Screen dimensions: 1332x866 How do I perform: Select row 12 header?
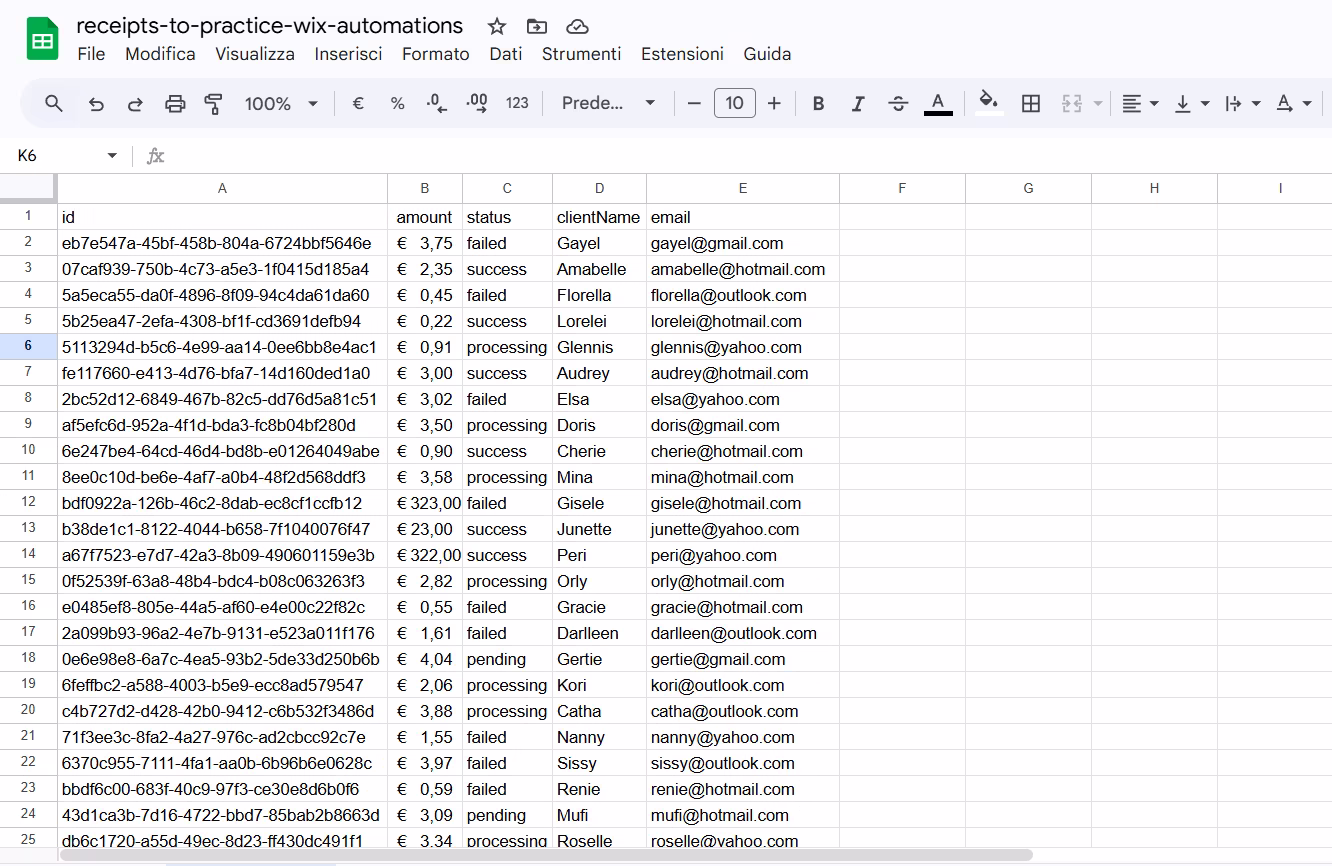pyautogui.click(x=28, y=502)
